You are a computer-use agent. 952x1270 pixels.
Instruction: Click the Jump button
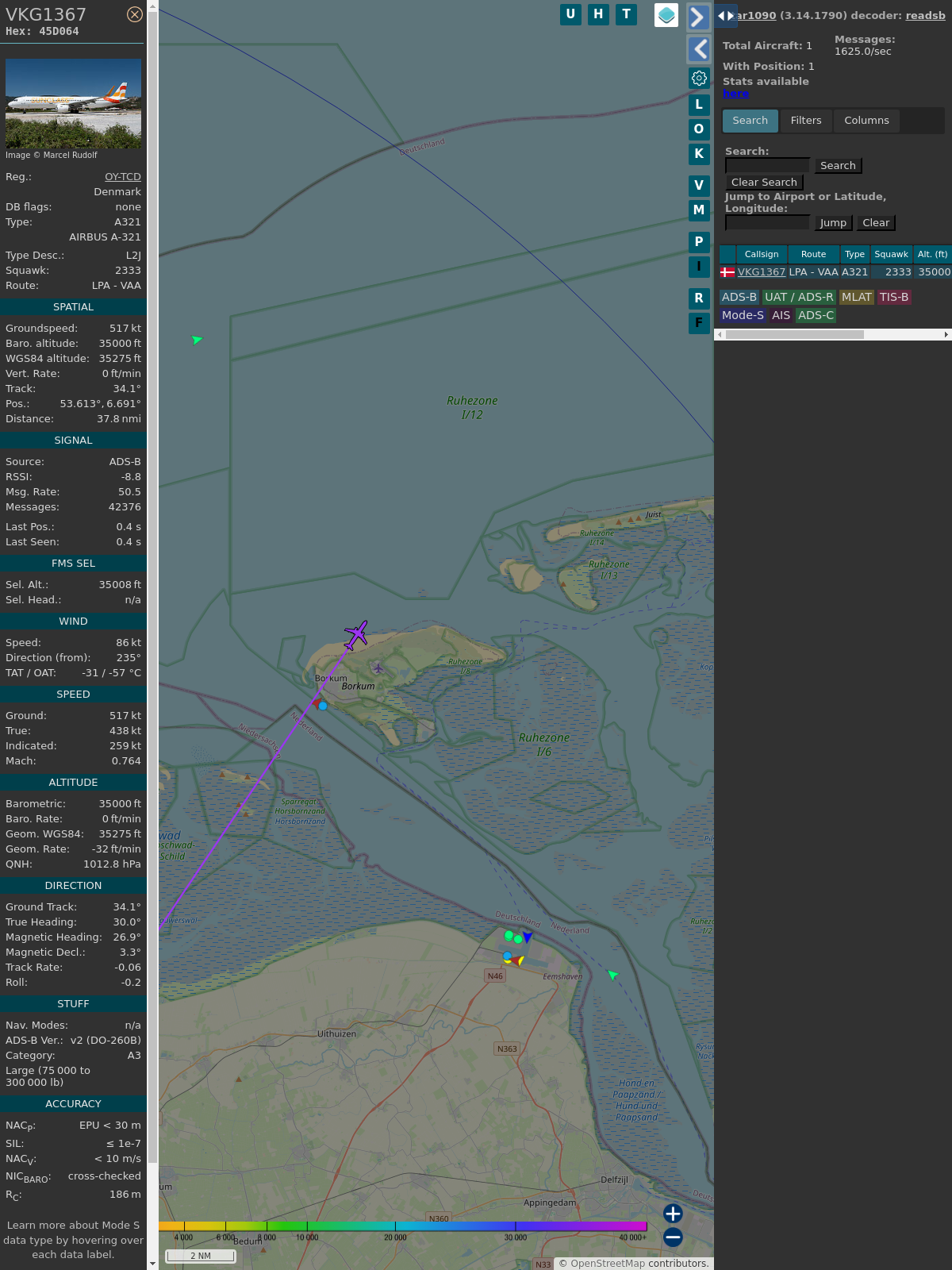(x=833, y=223)
